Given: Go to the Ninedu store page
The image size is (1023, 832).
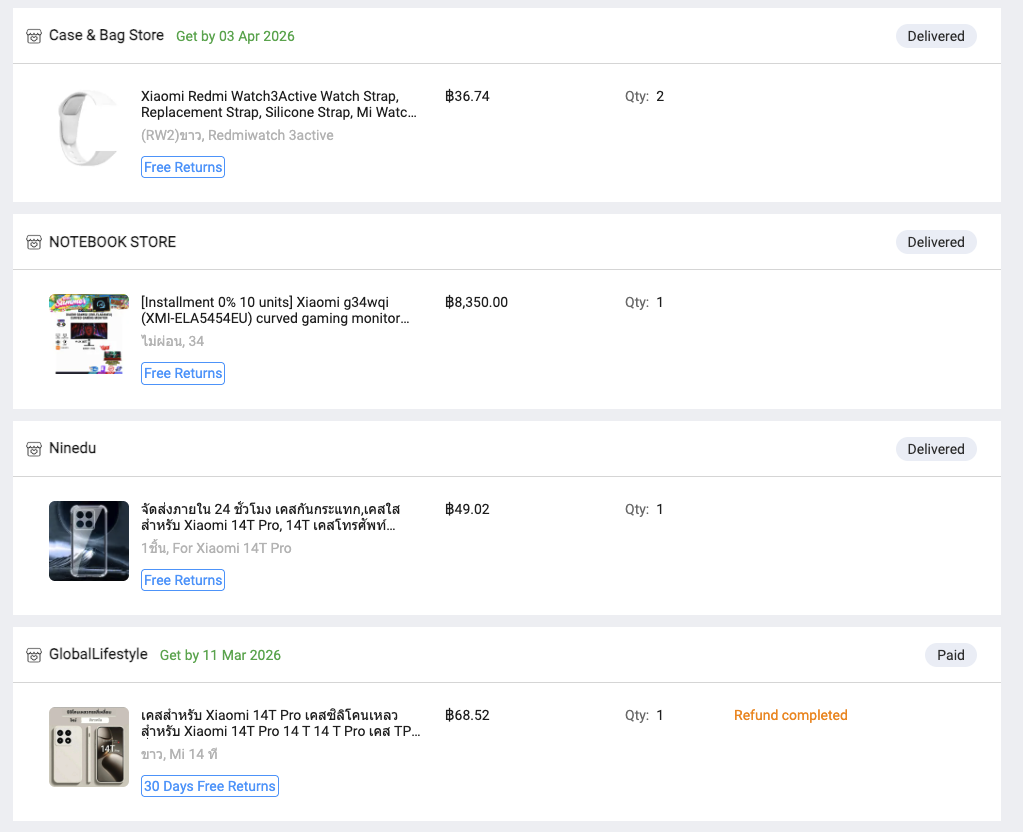Looking at the screenshot, I should tap(72, 448).
